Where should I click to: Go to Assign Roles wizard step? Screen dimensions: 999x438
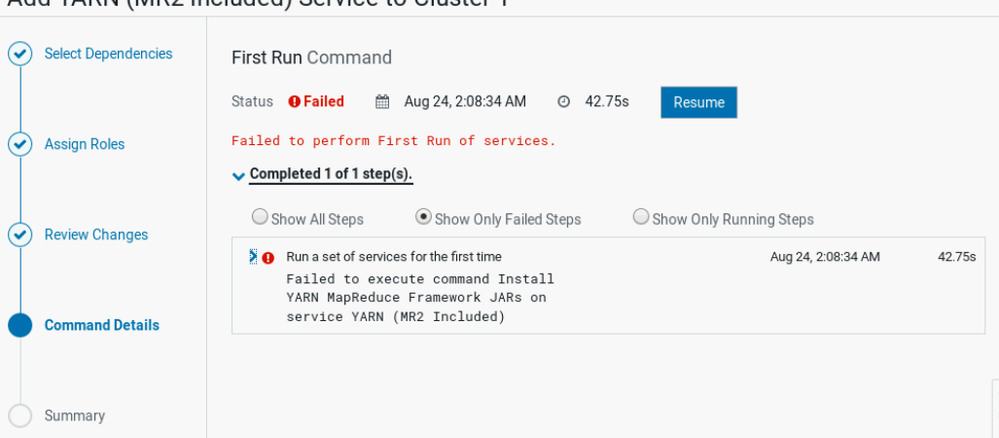pos(85,144)
